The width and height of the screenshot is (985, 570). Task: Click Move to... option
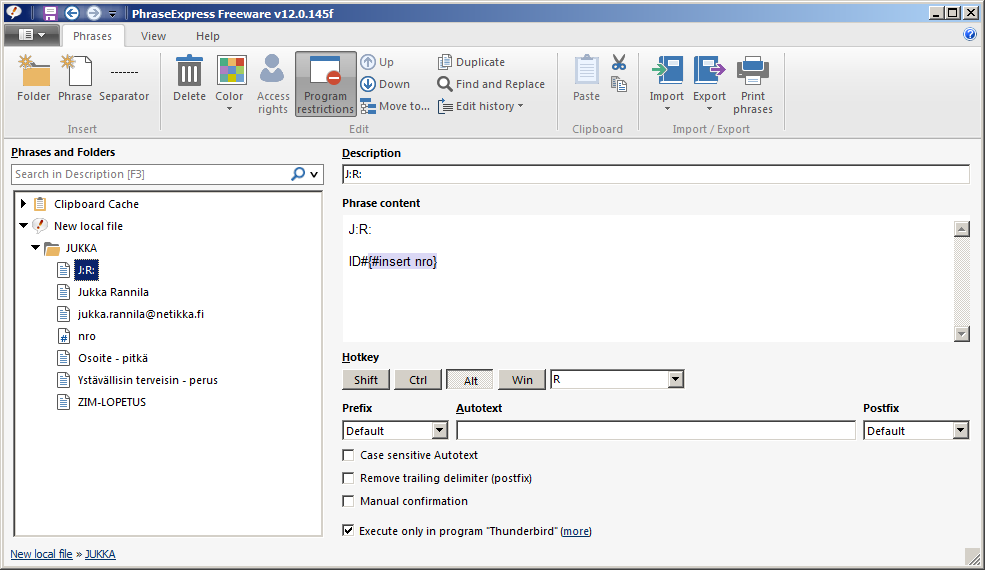(395, 106)
